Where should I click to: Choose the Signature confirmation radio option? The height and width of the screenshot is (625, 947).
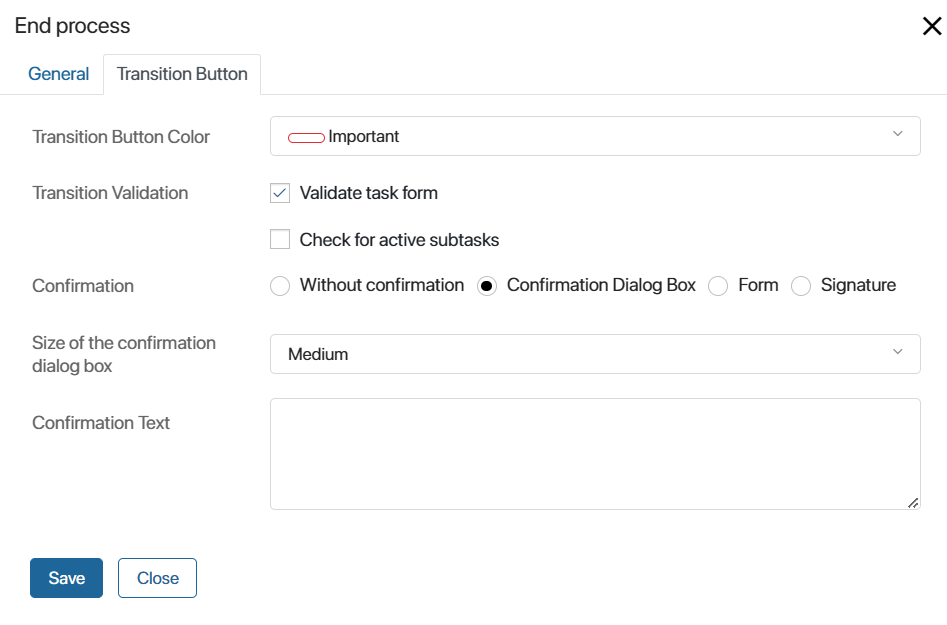coord(801,286)
